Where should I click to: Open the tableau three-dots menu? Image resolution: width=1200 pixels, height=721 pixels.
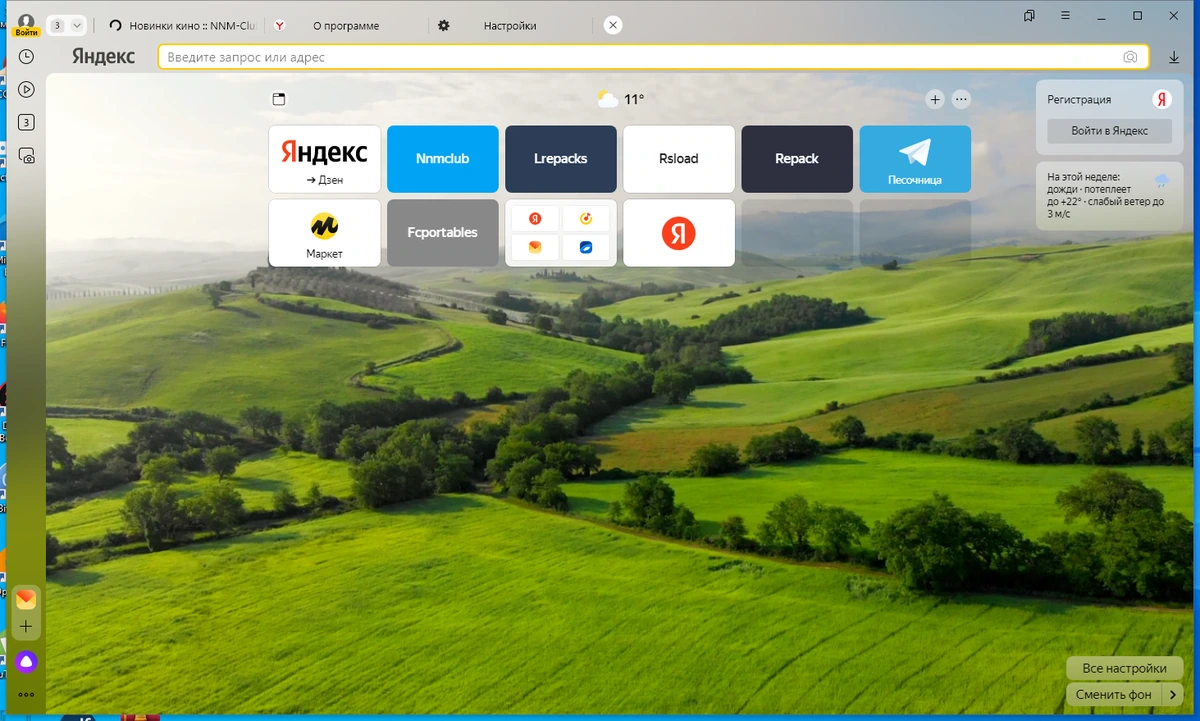coord(961,99)
